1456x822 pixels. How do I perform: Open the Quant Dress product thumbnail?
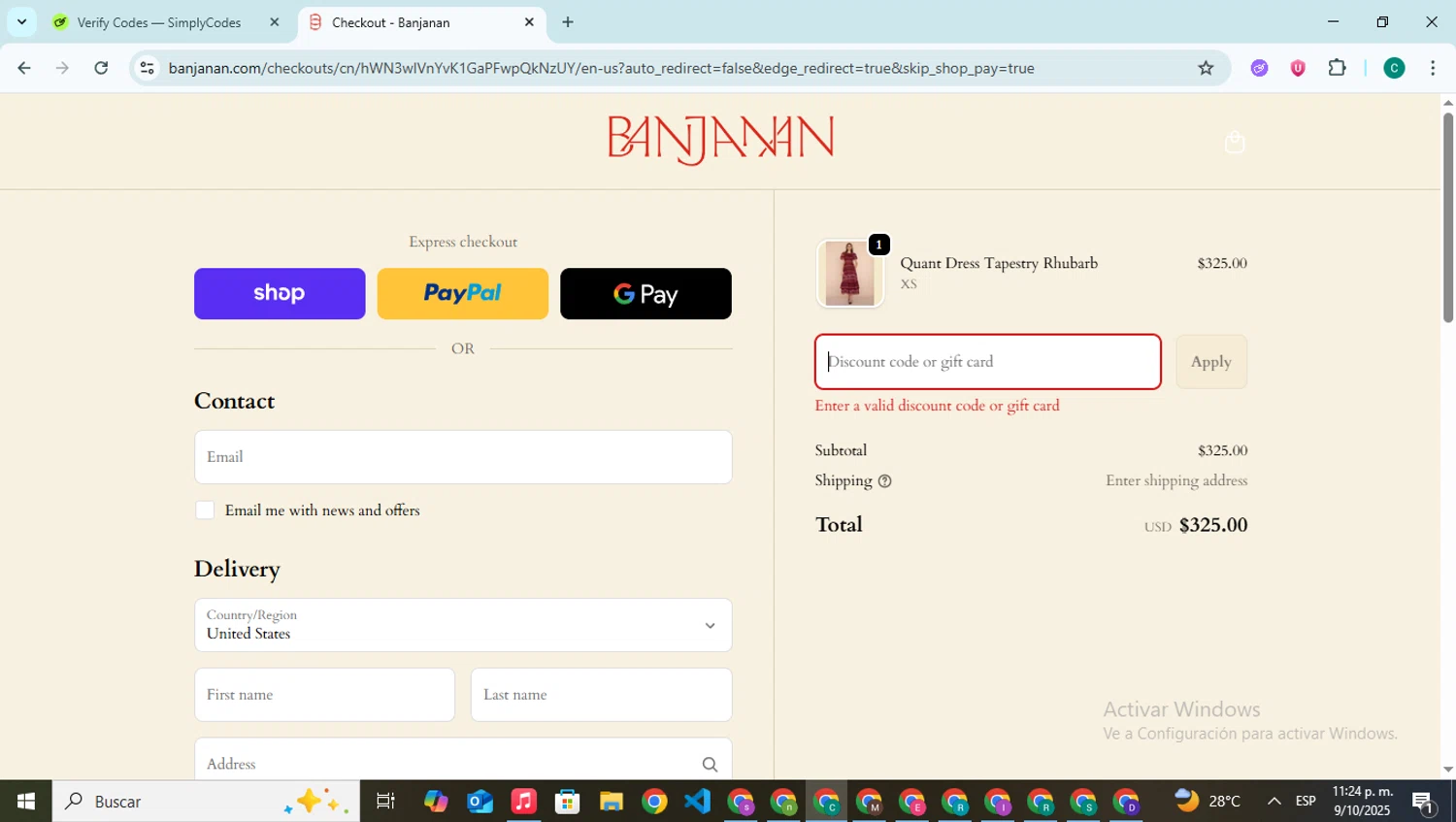pyautogui.click(x=850, y=274)
